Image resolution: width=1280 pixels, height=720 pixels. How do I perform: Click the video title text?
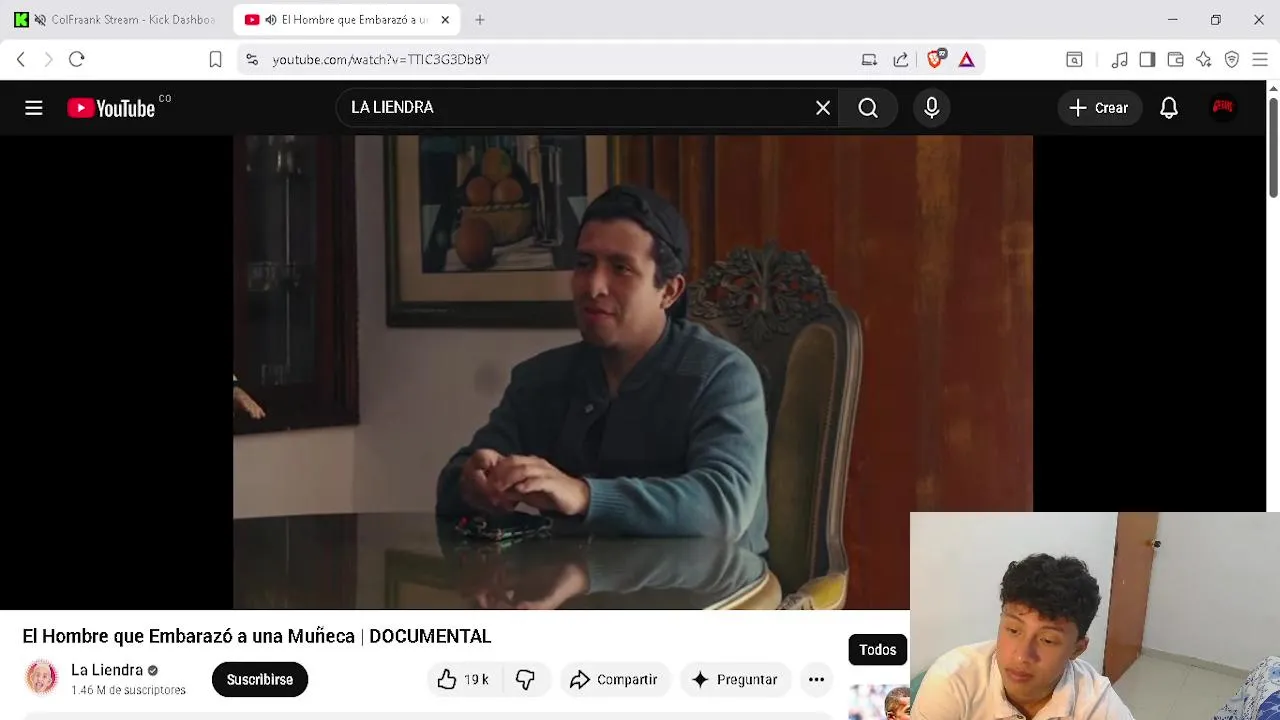click(x=257, y=636)
